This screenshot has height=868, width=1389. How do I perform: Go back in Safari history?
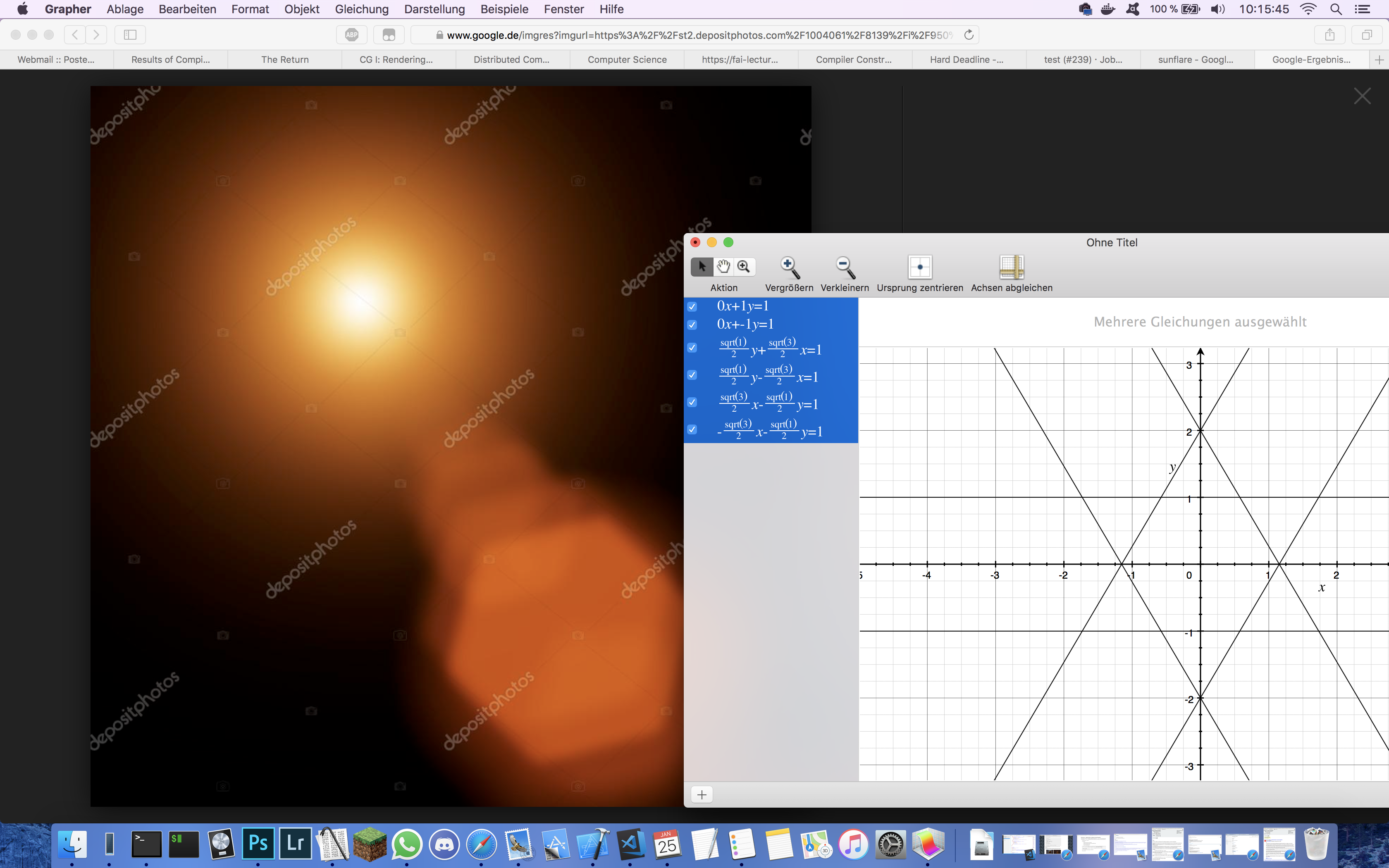tap(74, 35)
